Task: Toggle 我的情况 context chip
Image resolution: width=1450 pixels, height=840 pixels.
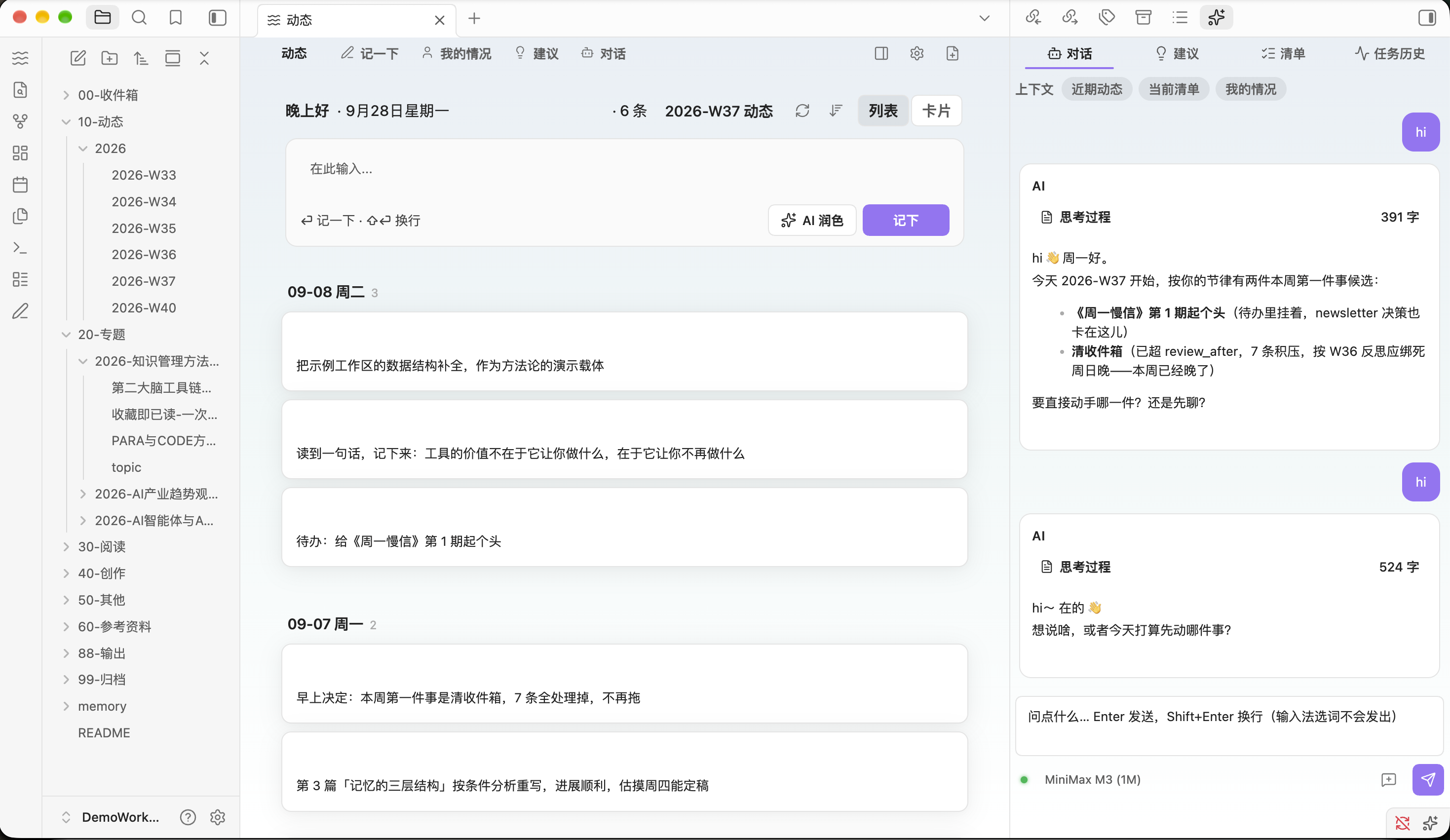Action: pos(1251,89)
